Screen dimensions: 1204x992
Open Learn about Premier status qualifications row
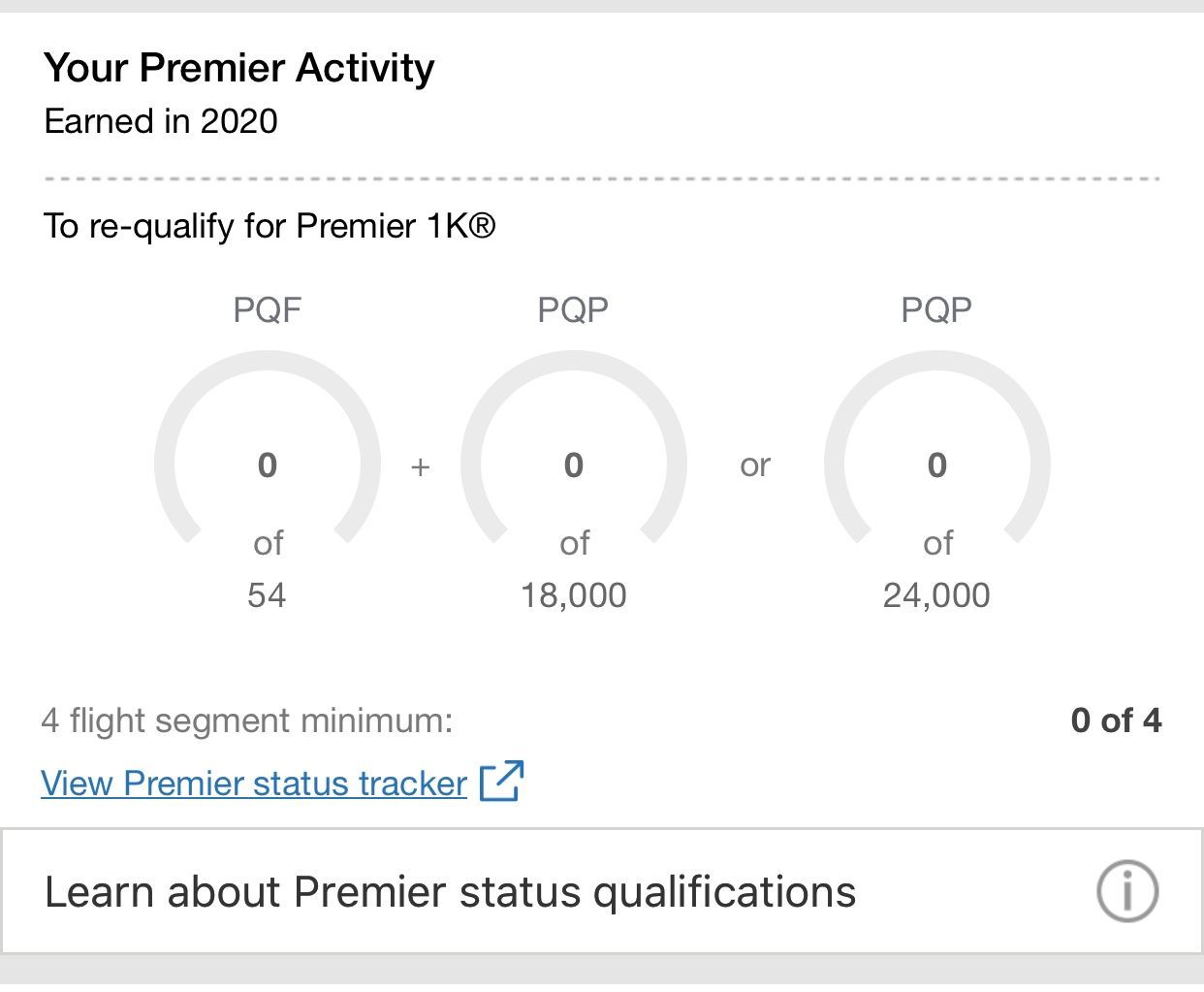(451, 892)
